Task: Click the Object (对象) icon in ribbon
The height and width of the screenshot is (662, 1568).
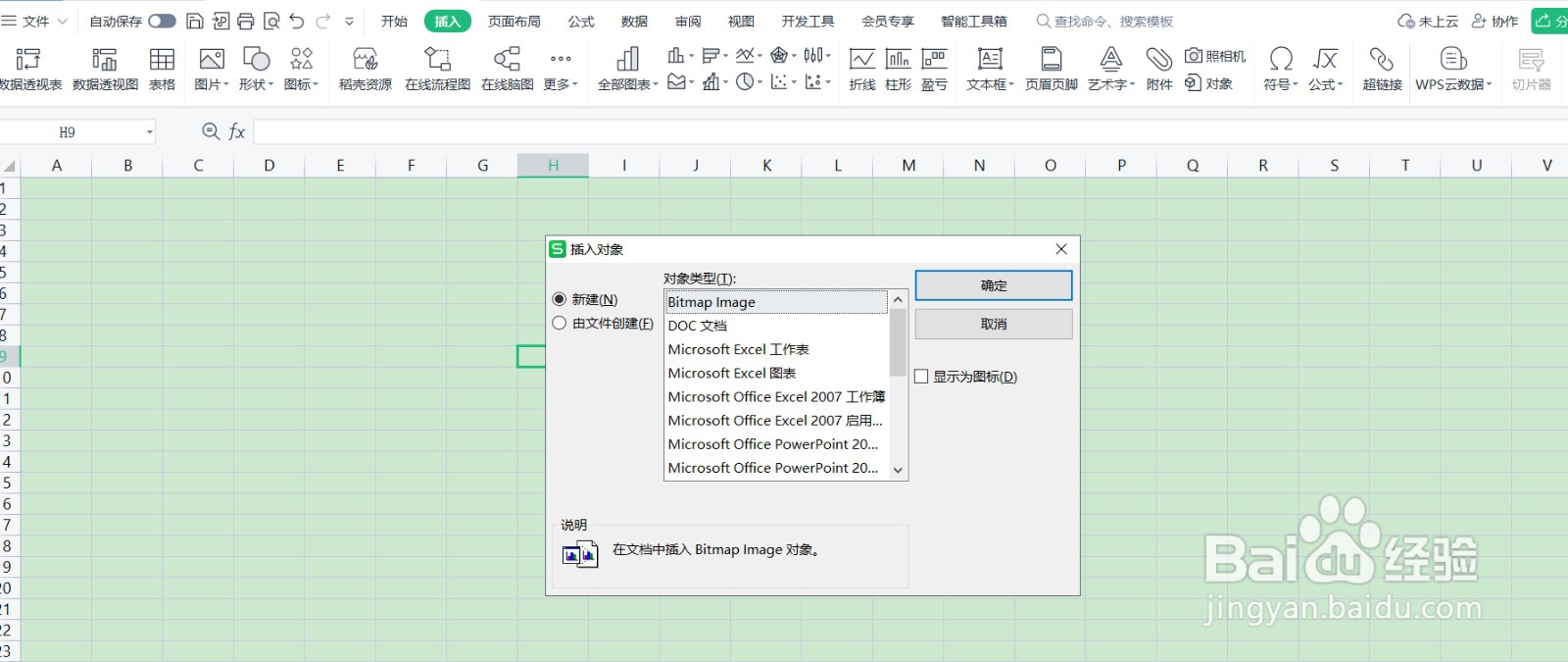Action: (1208, 83)
